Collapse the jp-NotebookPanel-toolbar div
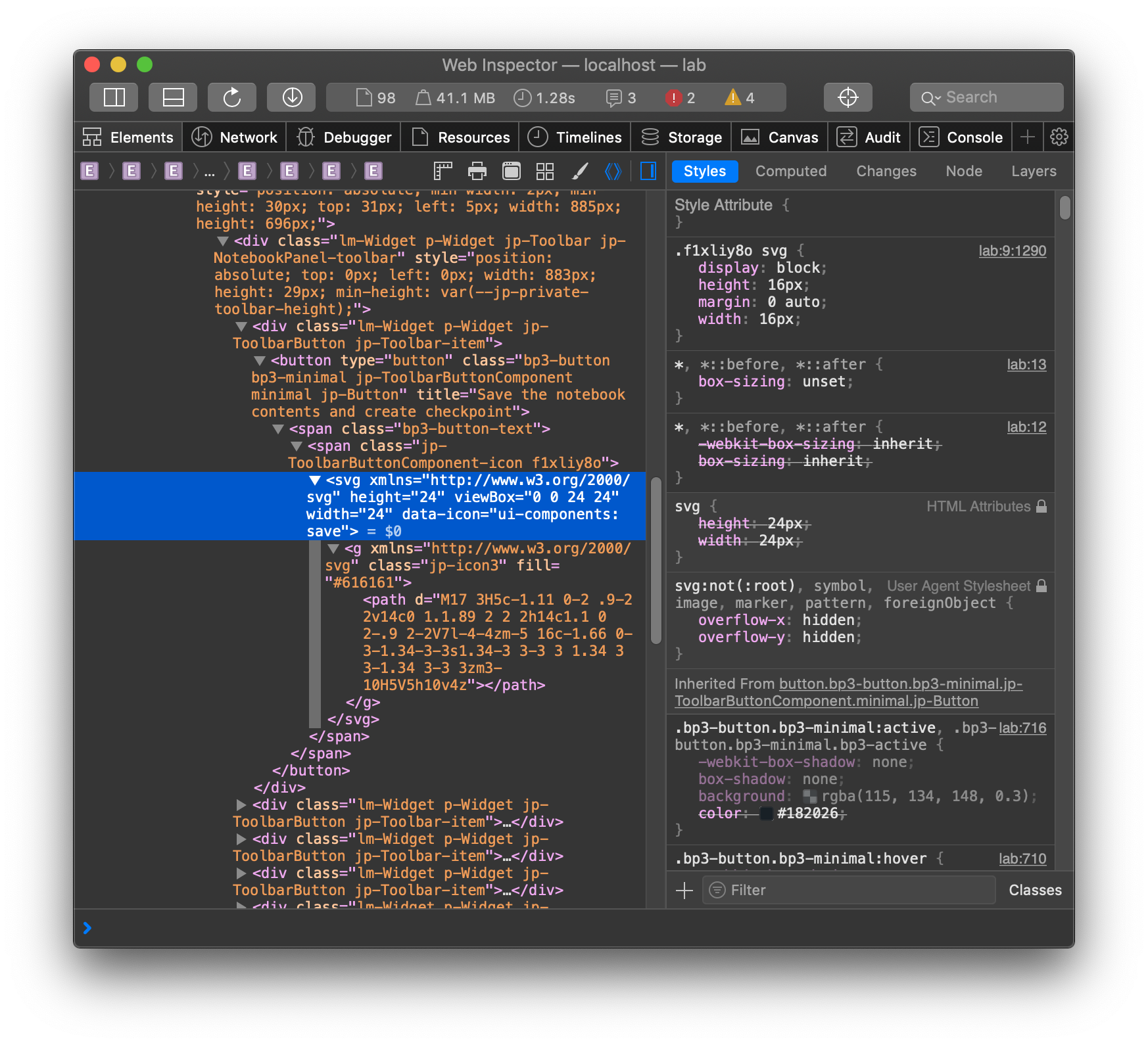This screenshot has height=1045, width=1148. click(223, 241)
